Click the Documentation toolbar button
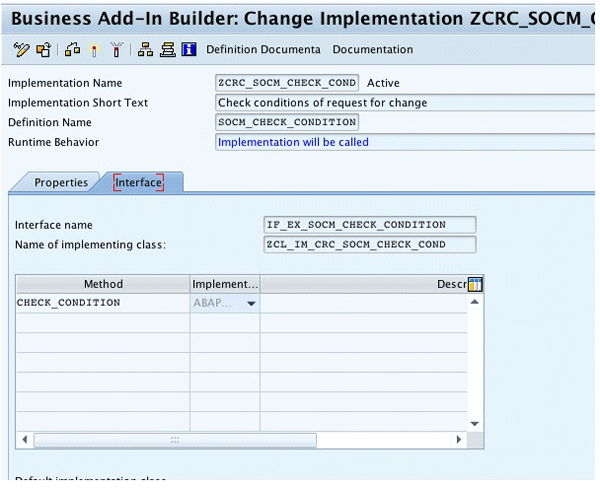Screen dimensions: 600x488 tap(372, 49)
